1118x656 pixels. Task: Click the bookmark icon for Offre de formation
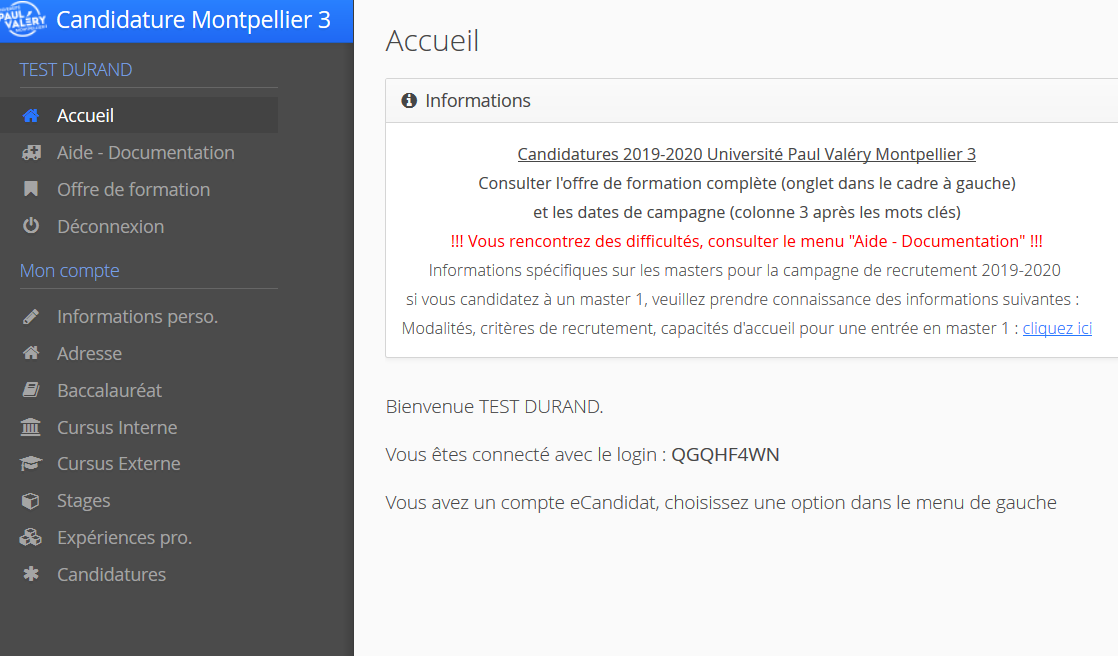point(31,190)
